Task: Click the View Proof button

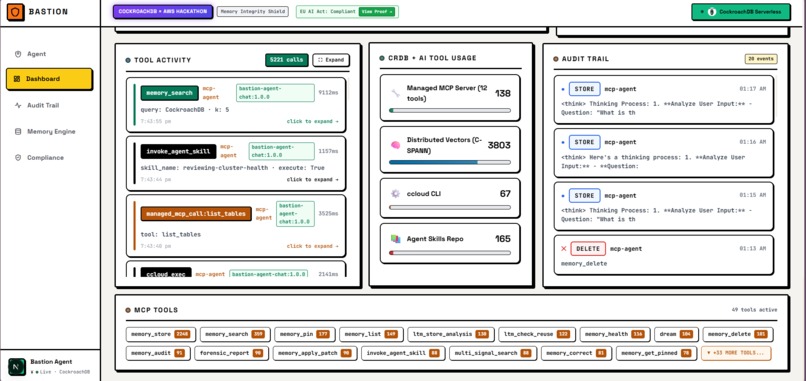Action: pos(377,12)
